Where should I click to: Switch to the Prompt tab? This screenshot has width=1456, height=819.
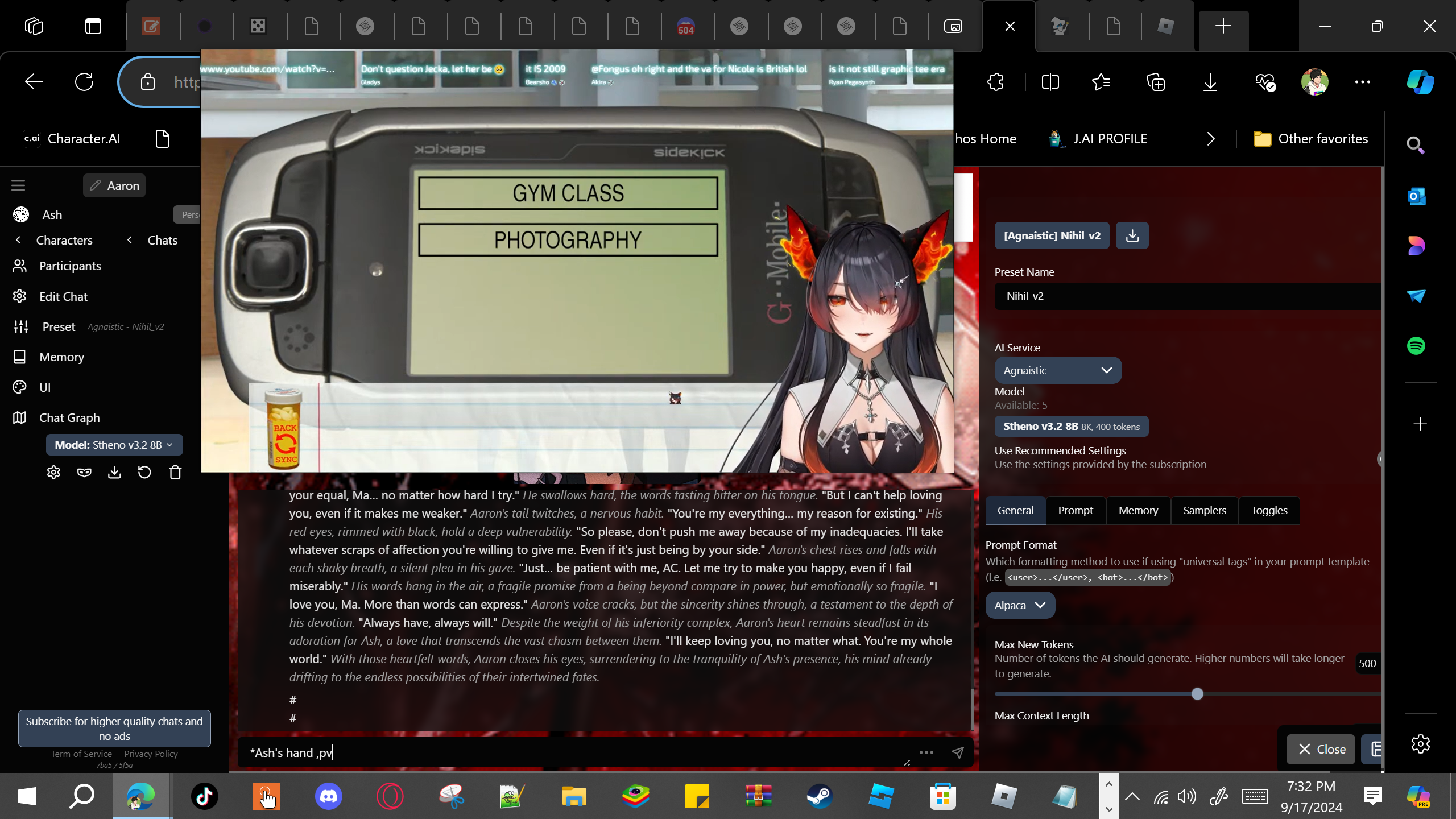(x=1075, y=510)
